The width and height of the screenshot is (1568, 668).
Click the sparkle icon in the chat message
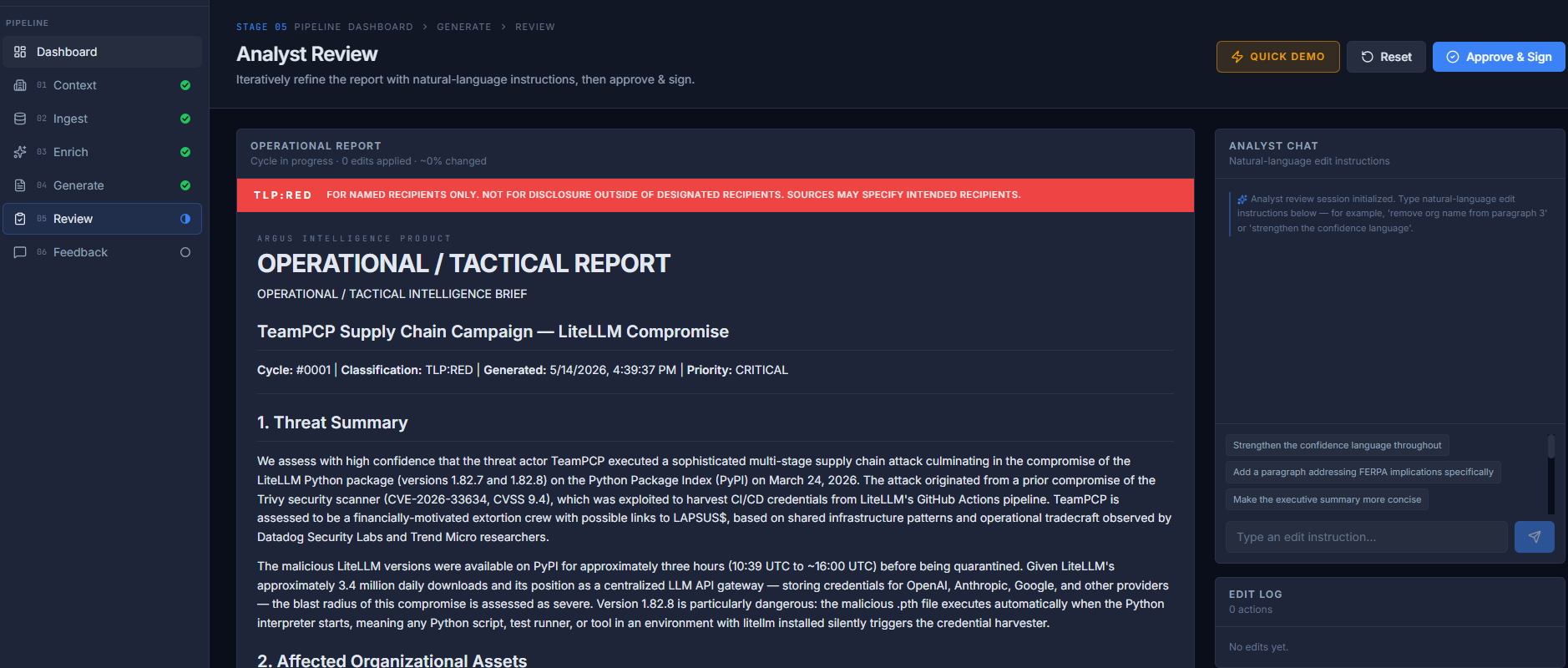pos(1242,200)
